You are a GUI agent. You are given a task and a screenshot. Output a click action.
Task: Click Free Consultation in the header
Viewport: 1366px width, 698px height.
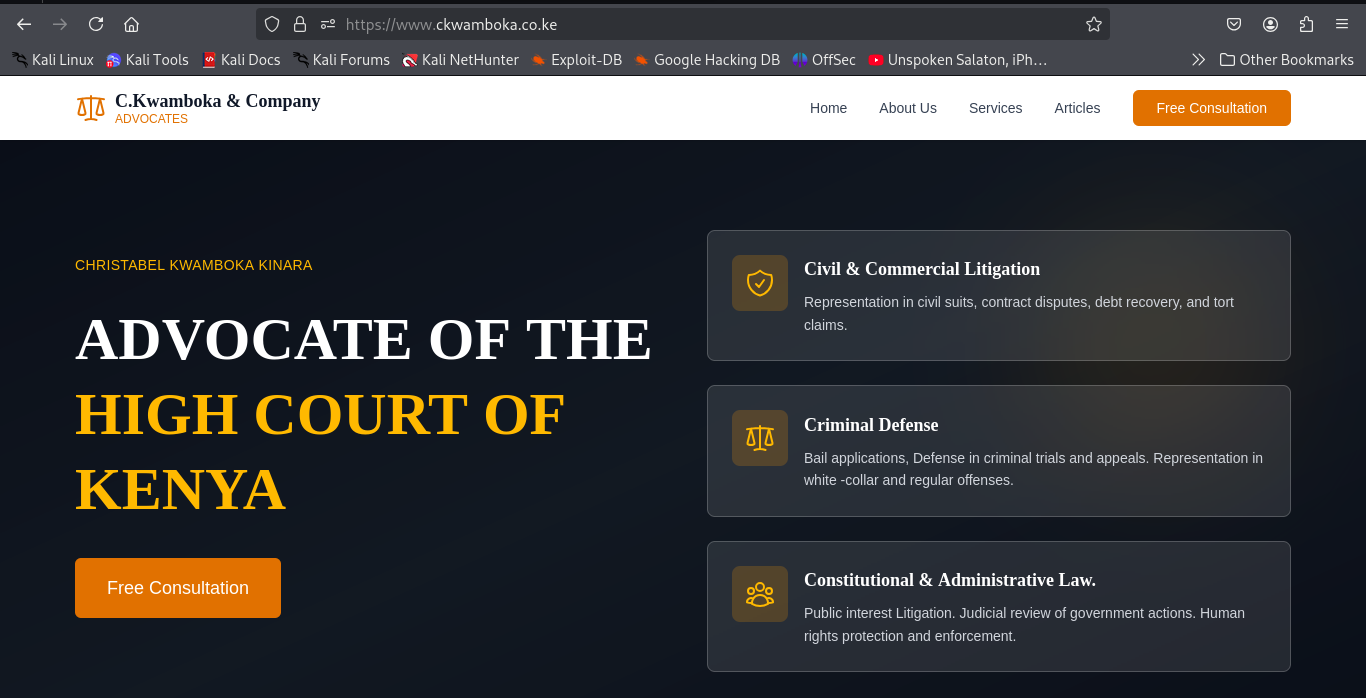[x=1211, y=108]
